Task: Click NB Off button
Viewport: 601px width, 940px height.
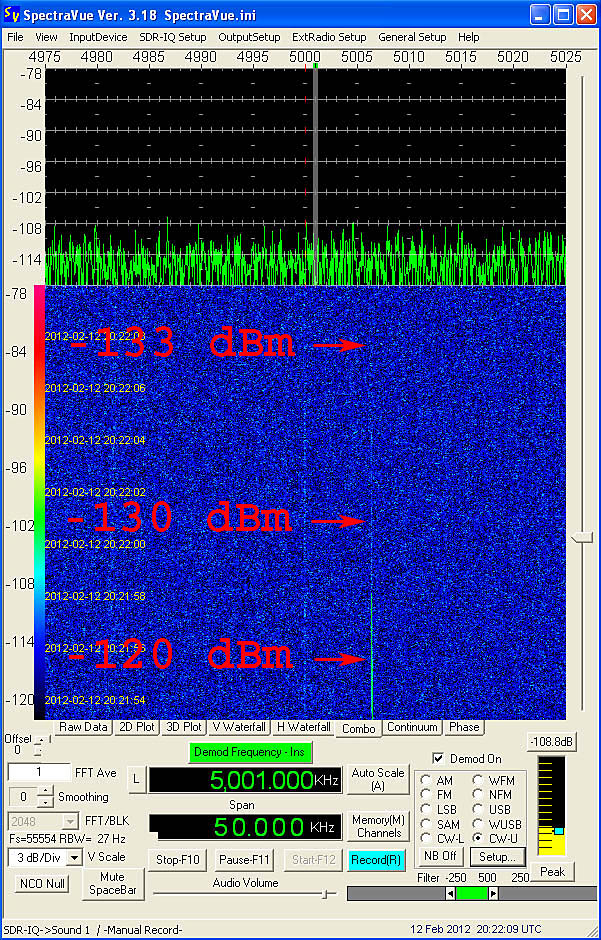Action: 440,856
